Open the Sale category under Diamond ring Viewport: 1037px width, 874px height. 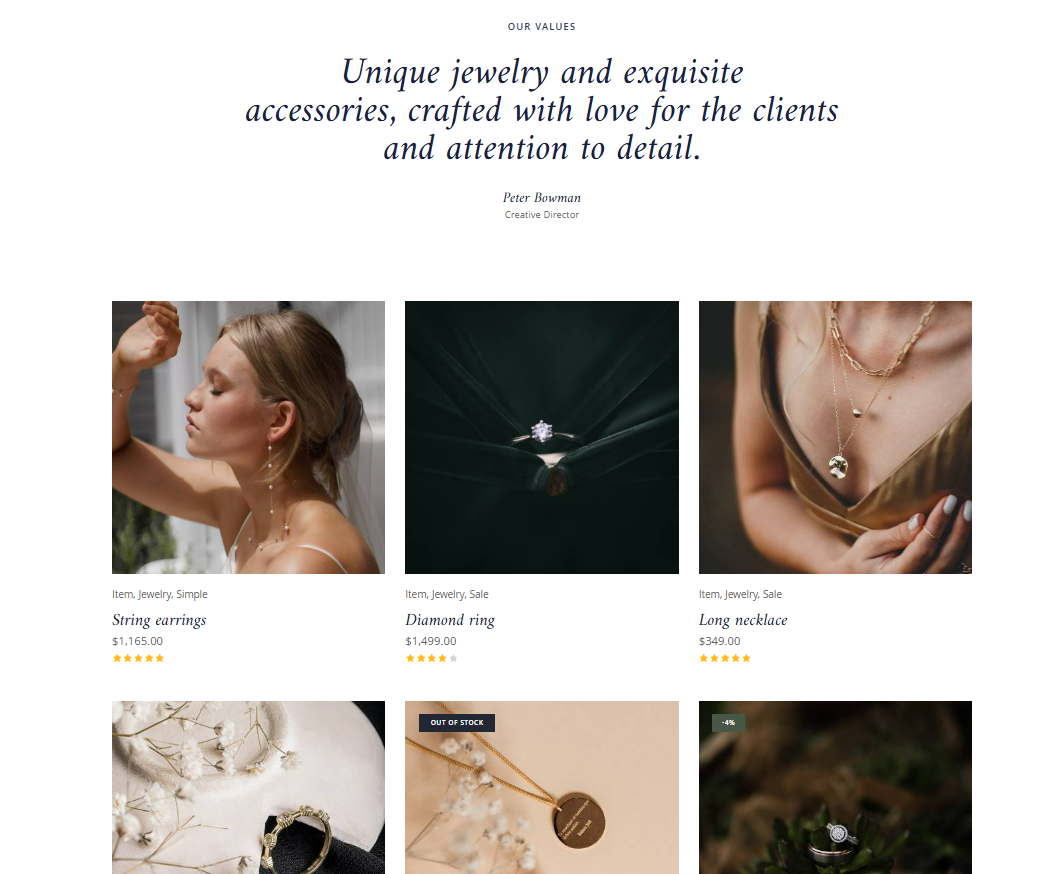pyautogui.click(x=479, y=594)
